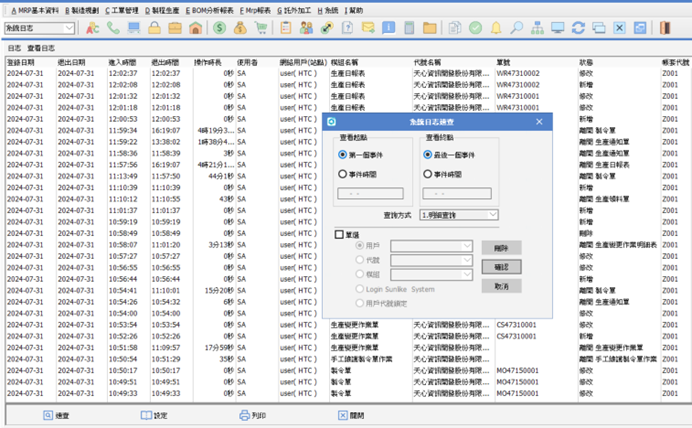
Task: Select the 用戶 radio option
Action: tap(360, 246)
